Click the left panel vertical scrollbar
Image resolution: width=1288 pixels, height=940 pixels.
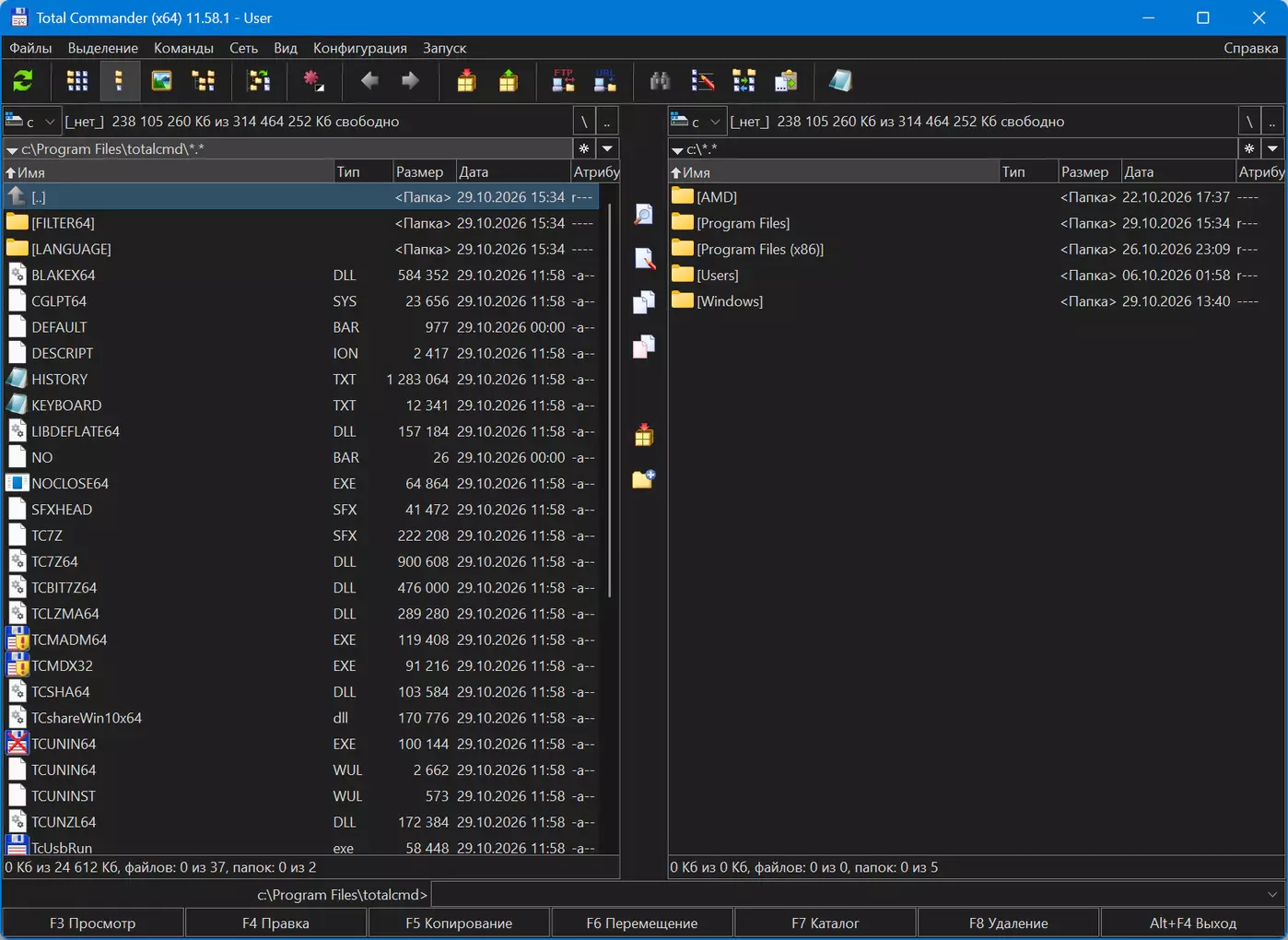pos(609,518)
